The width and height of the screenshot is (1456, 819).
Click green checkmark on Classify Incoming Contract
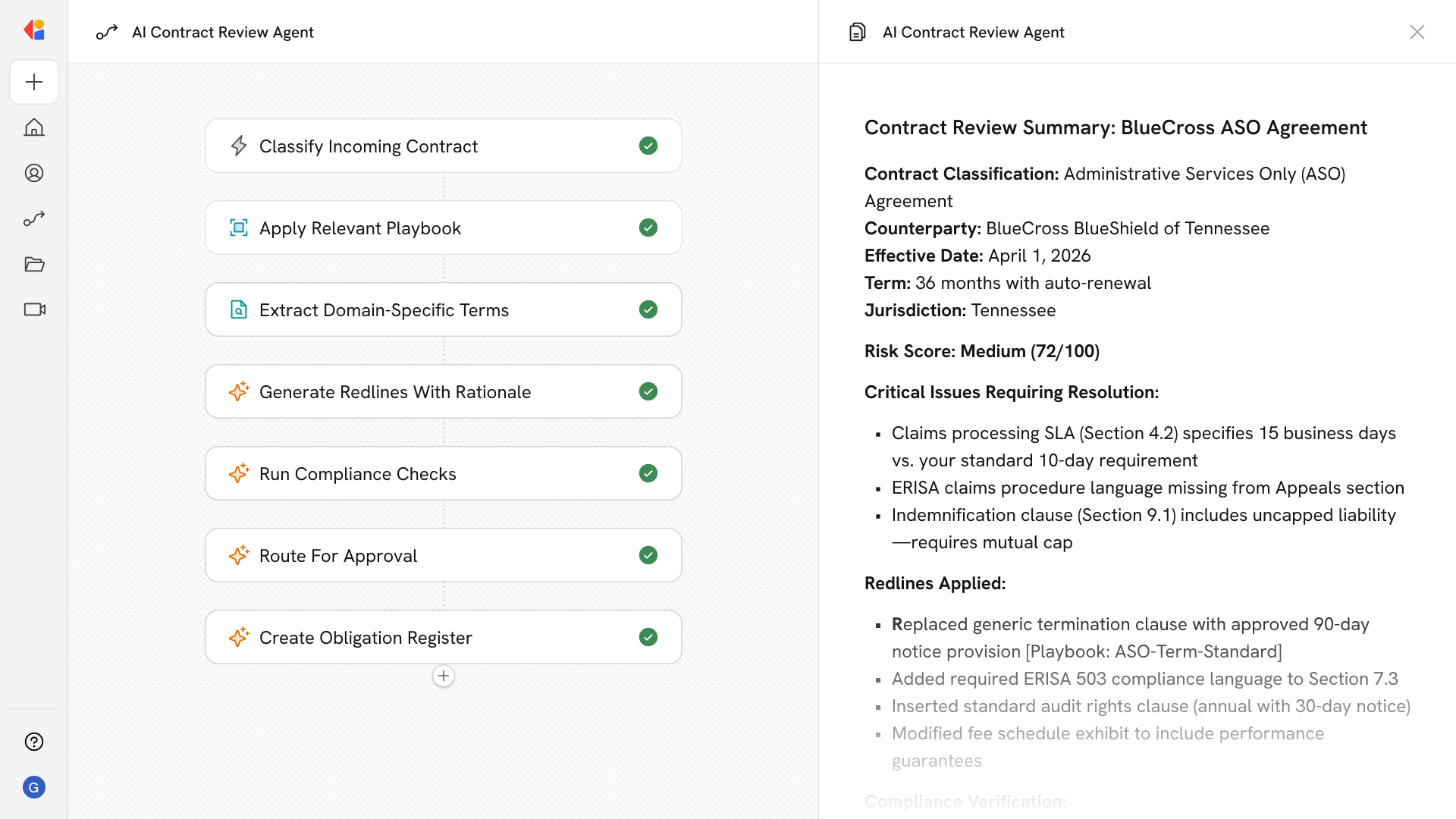648,146
